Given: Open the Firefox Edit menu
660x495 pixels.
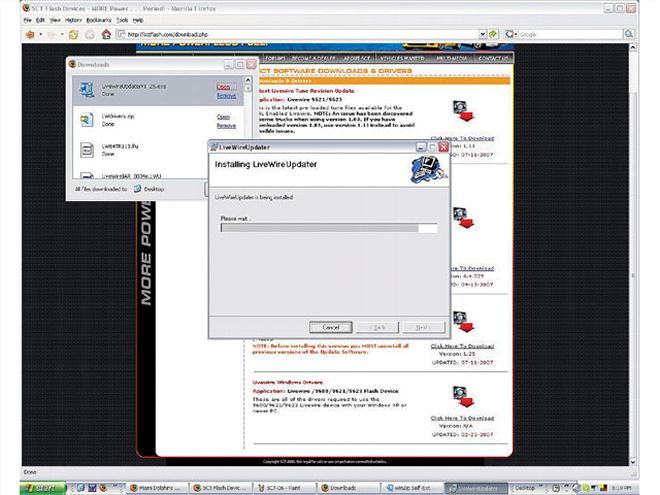Looking at the screenshot, I should click(x=40, y=20).
